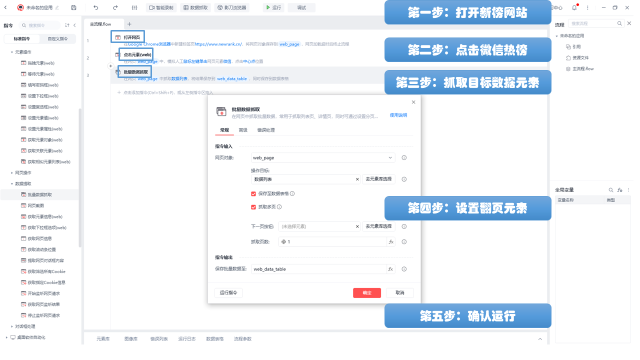Image resolution: width=640 pixels, height=360 pixels.
Task: Undo the last action
Action: tap(96, 7)
